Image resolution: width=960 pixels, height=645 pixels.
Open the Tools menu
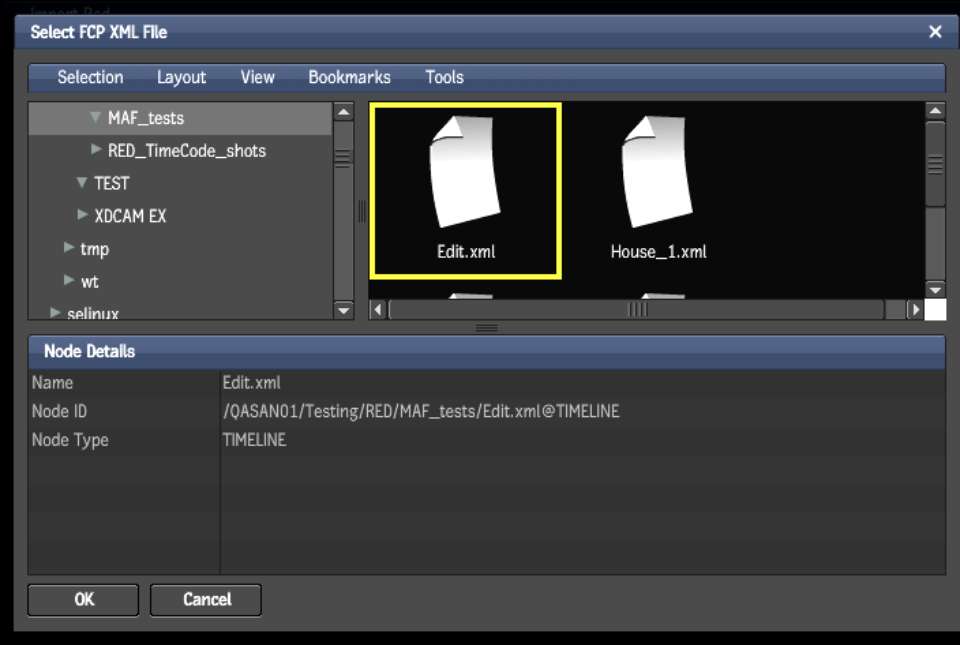pos(444,77)
